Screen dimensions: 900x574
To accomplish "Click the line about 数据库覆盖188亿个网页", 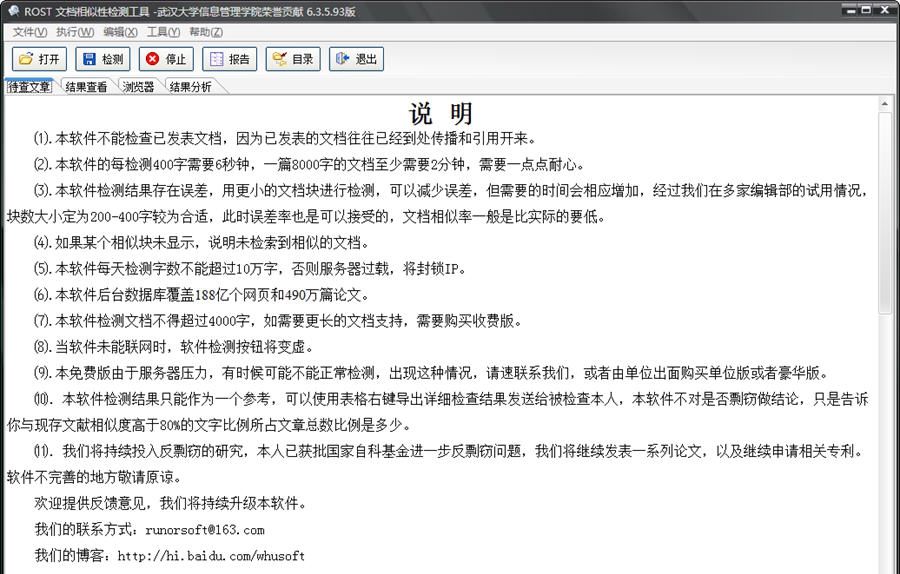I will coord(201,295).
